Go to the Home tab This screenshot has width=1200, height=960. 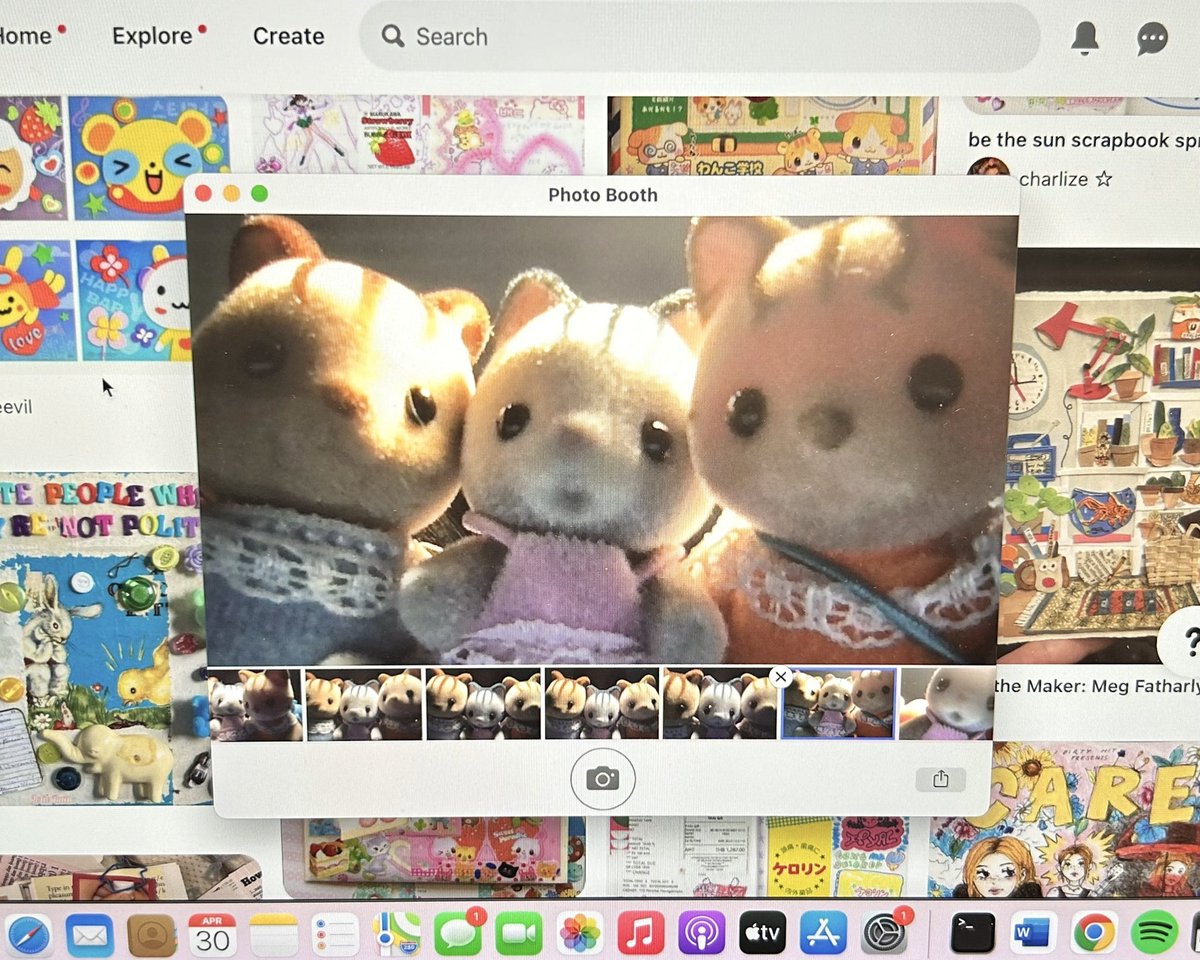click(x=22, y=36)
